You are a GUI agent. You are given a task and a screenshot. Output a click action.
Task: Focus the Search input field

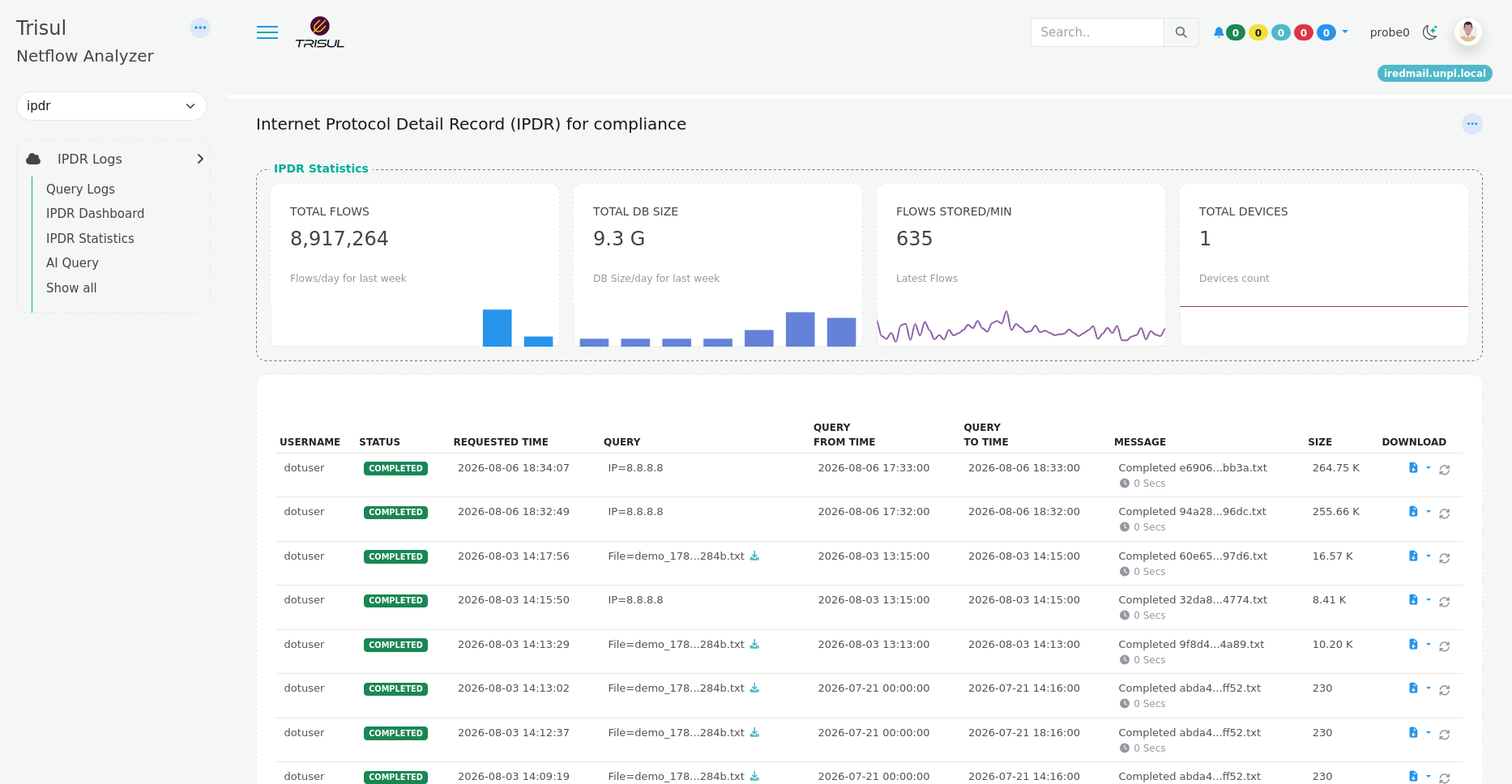pos(1097,32)
